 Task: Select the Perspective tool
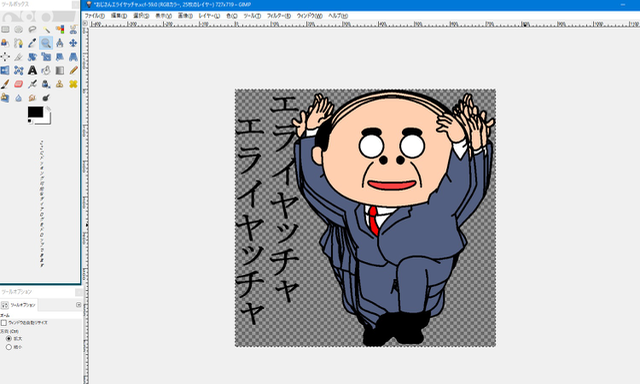click(x=73, y=57)
